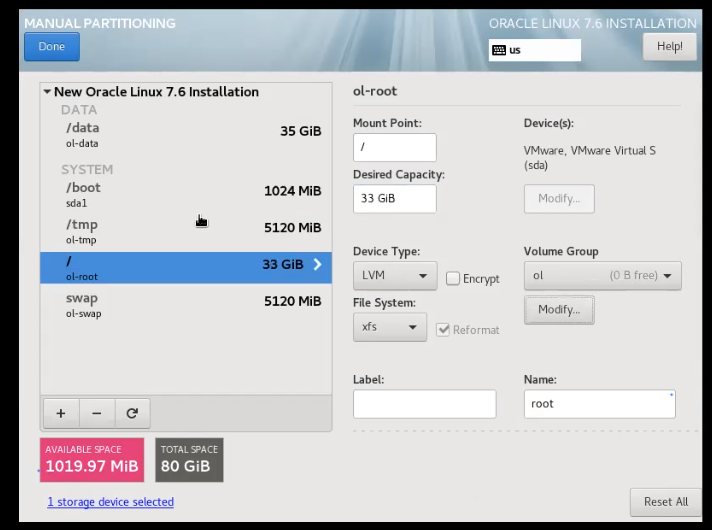Image resolution: width=712 pixels, height=530 pixels.
Task: Select the /tmp ol-tmp partition row
Action: 186,232
